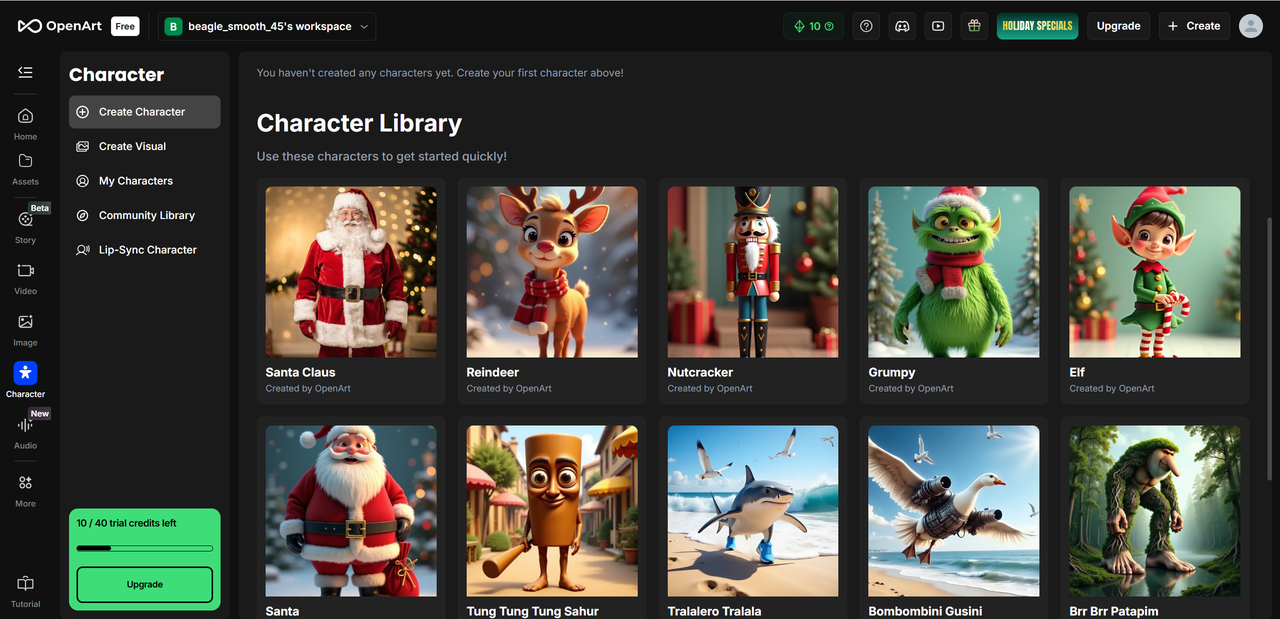Viewport: 1280px width, 619px height.
Task: Select the Nutcracker character thumbnail
Action: click(x=752, y=272)
